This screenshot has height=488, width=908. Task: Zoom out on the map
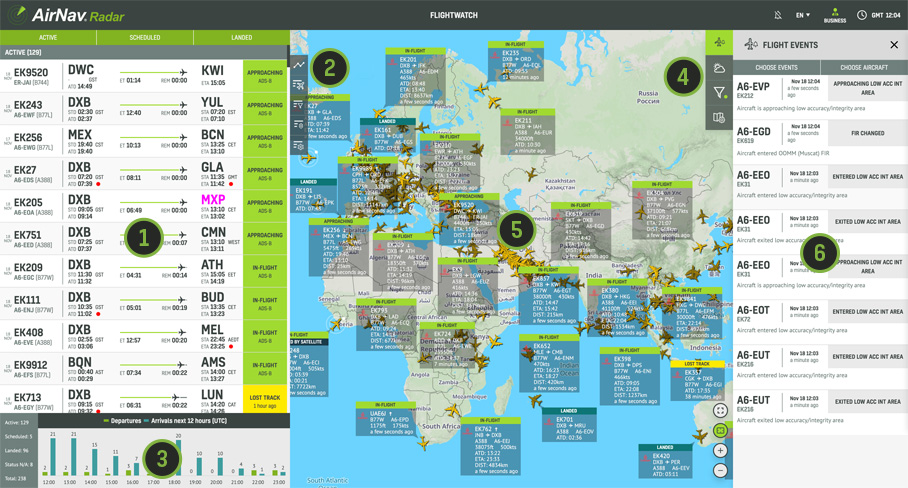pyautogui.click(x=720, y=471)
